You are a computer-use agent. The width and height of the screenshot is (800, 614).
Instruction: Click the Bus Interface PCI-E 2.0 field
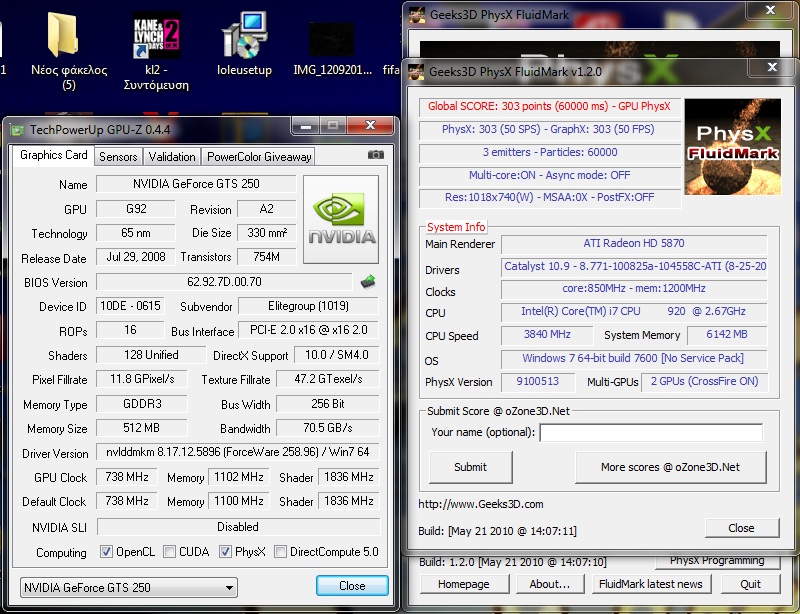coord(308,330)
